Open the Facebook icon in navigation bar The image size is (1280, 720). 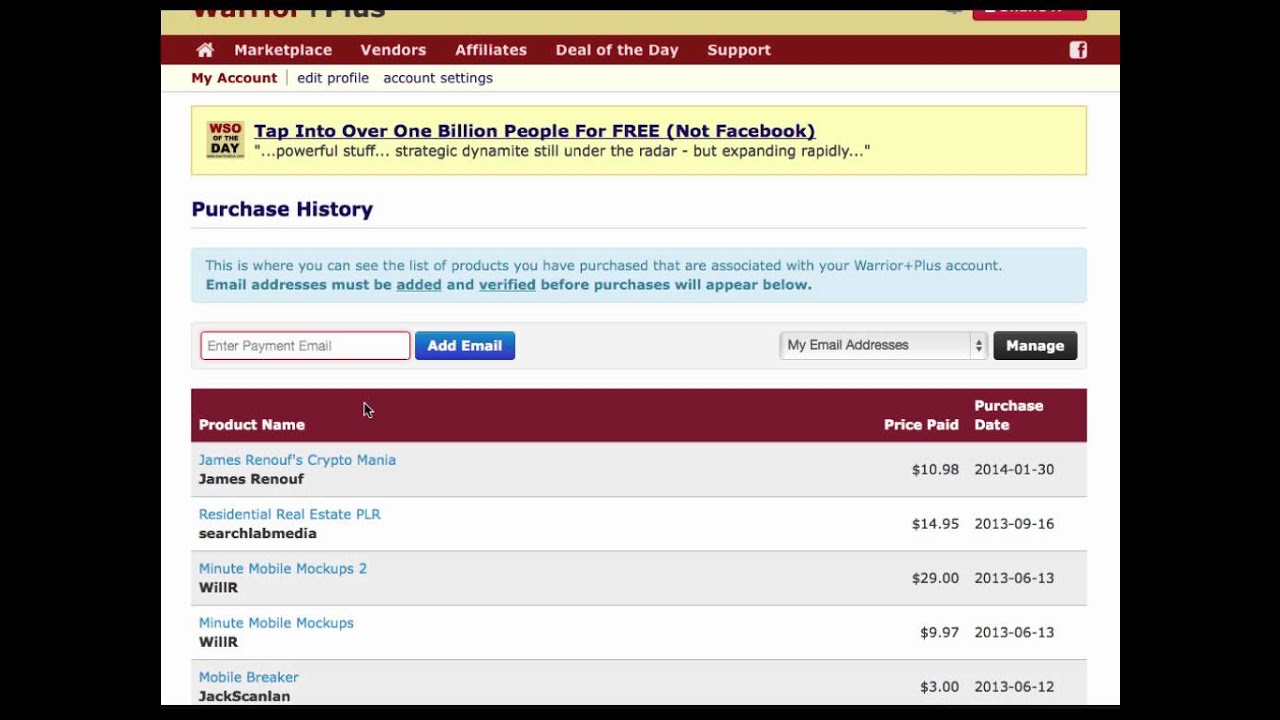[x=1078, y=50]
